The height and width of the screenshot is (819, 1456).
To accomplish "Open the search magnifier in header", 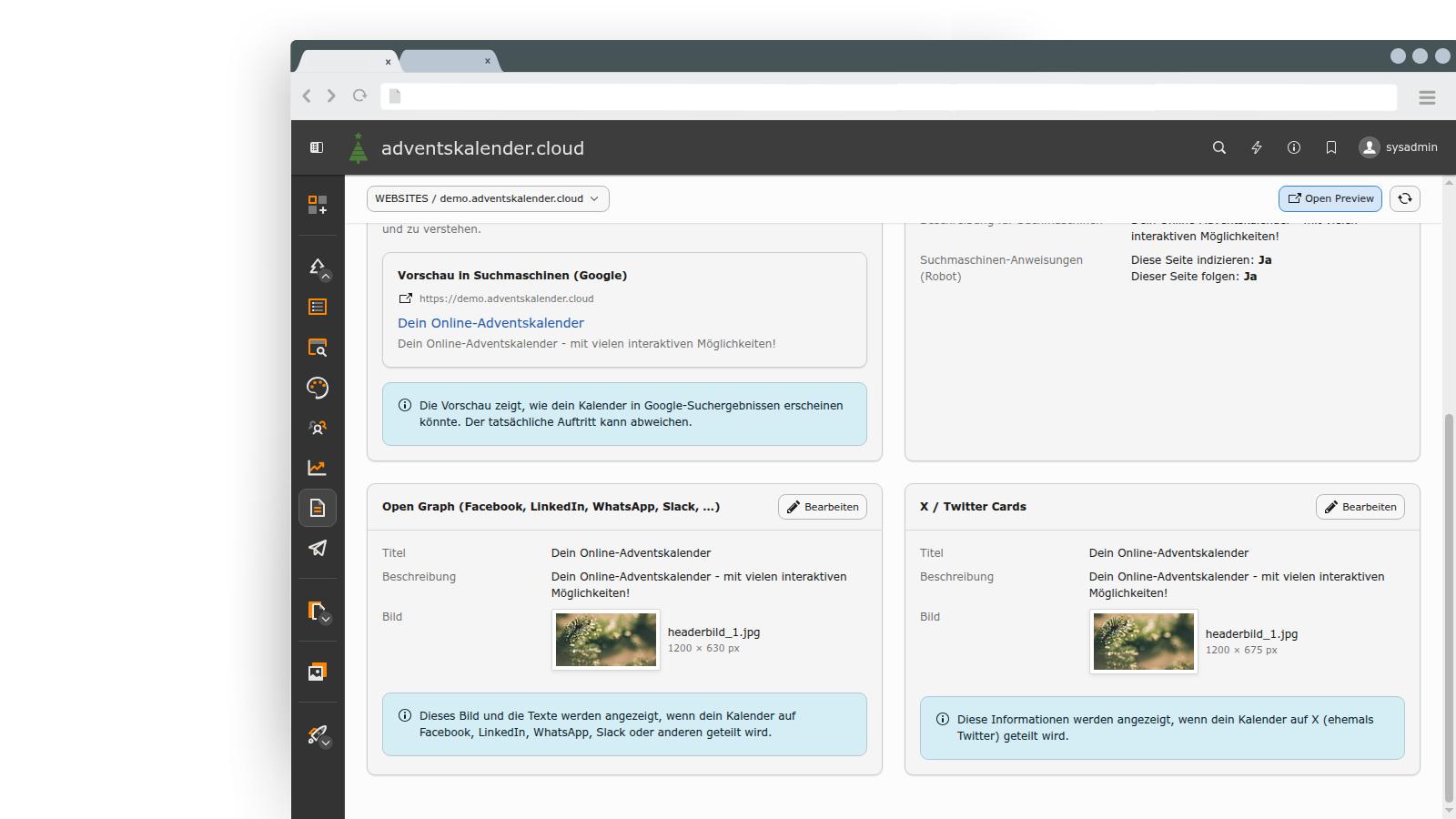I will coord(1219,147).
